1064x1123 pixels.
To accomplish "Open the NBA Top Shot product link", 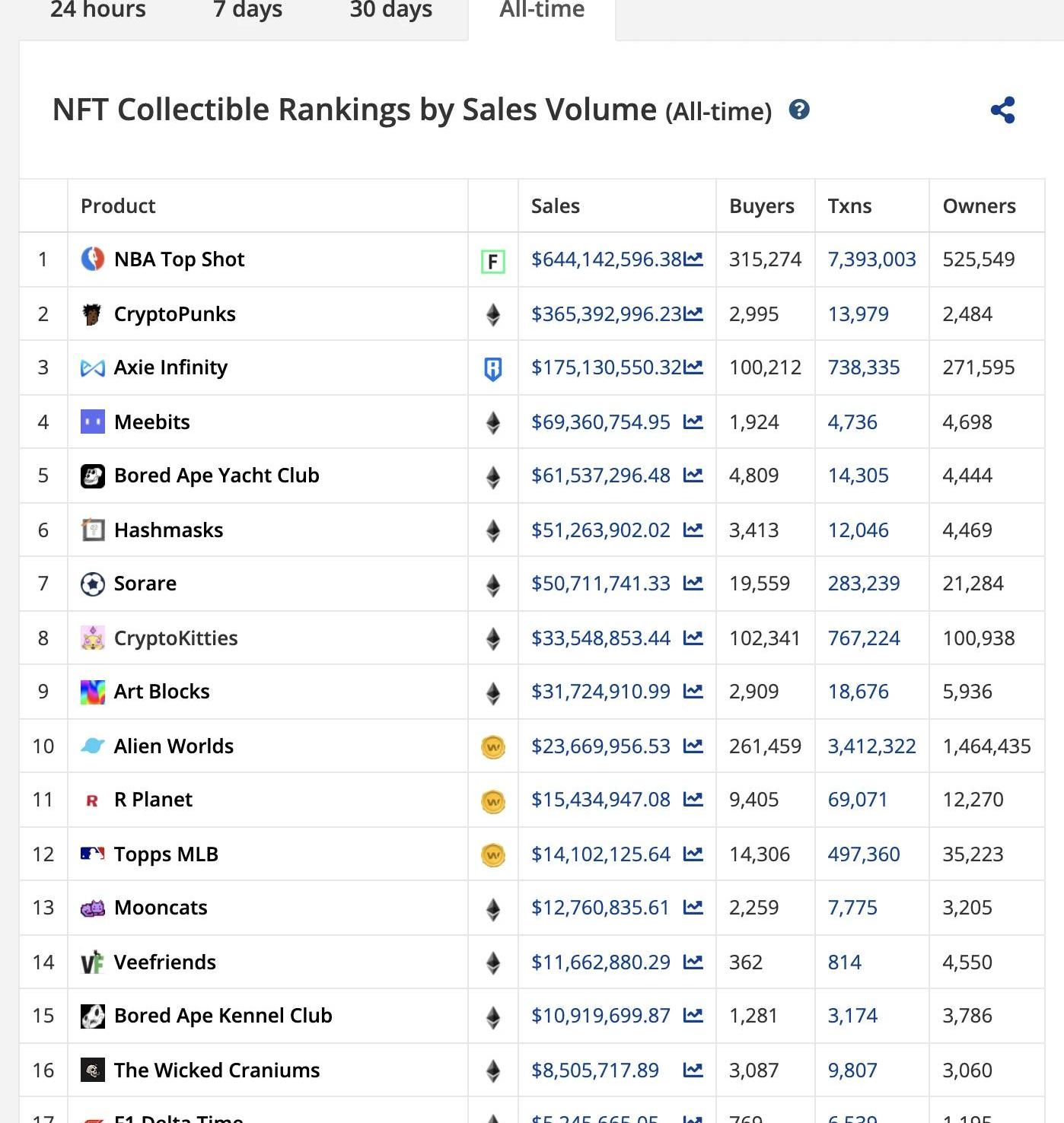I will pos(179,259).
